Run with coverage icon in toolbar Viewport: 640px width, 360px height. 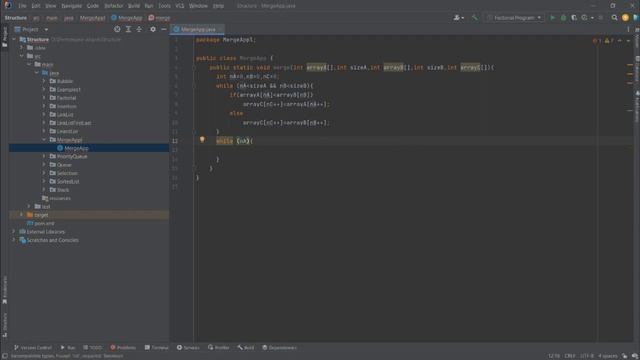574,18
